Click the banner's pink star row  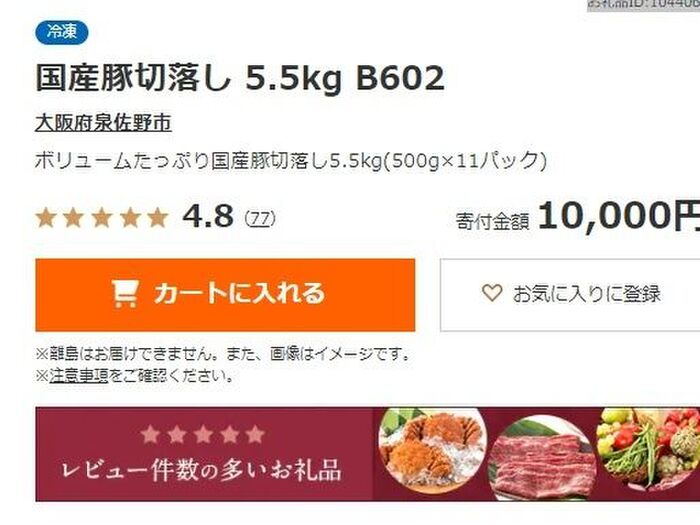coord(202,434)
